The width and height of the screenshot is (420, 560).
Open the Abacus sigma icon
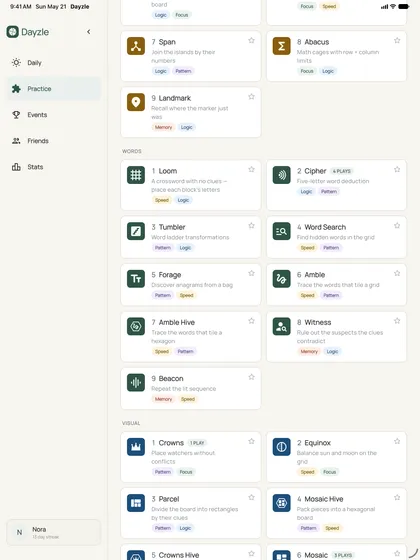[x=281, y=46]
